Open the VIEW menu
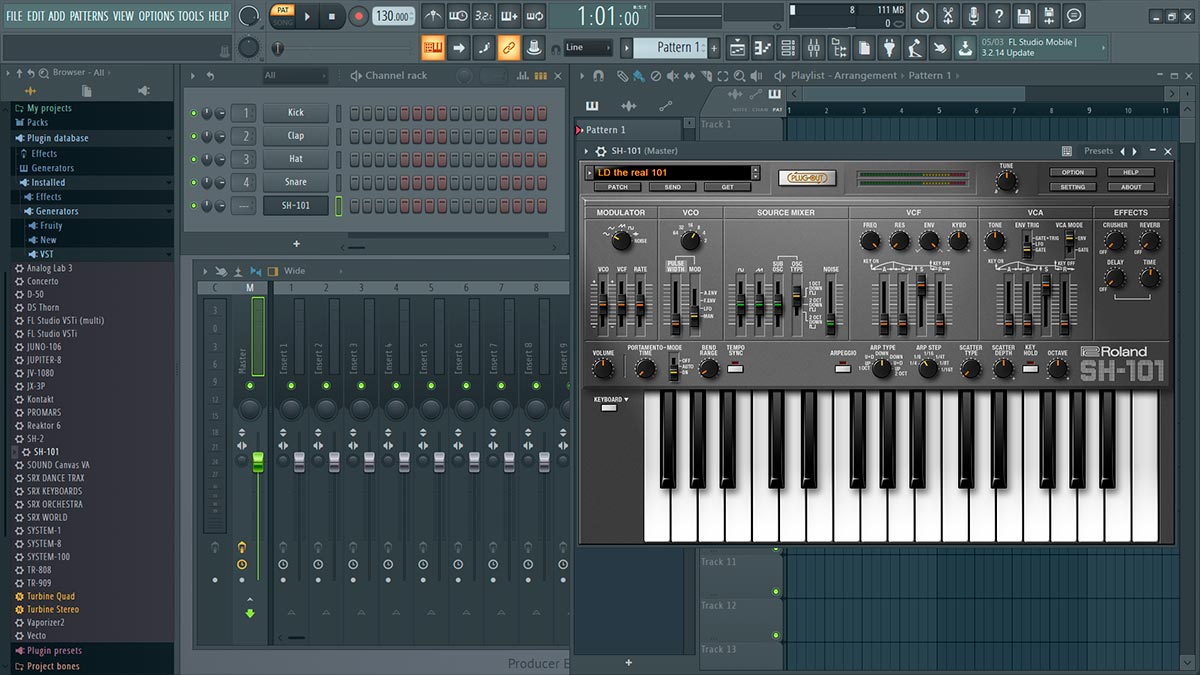This screenshot has width=1200, height=675. click(x=123, y=16)
